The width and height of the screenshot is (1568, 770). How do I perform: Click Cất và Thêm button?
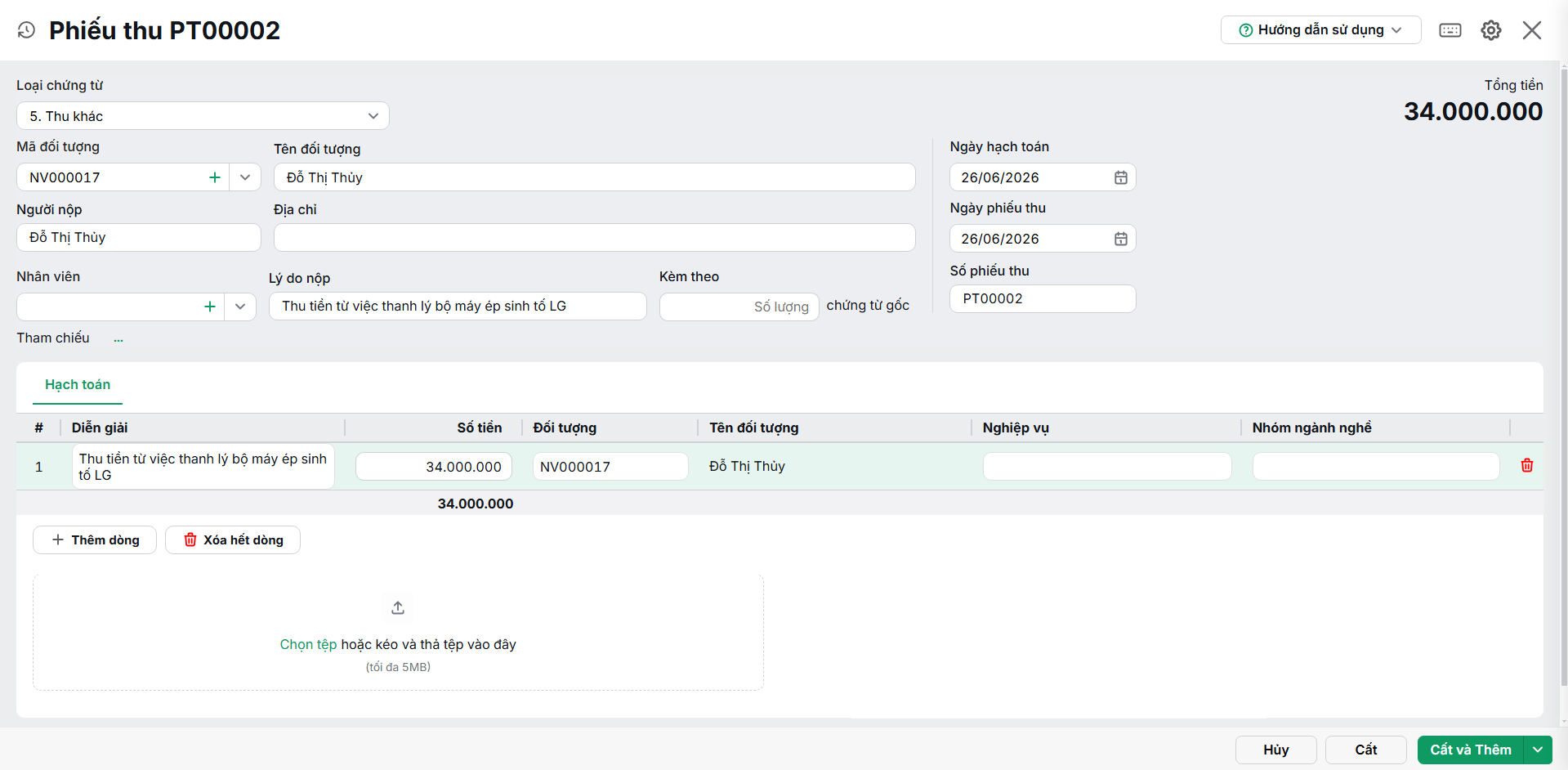(1471, 750)
